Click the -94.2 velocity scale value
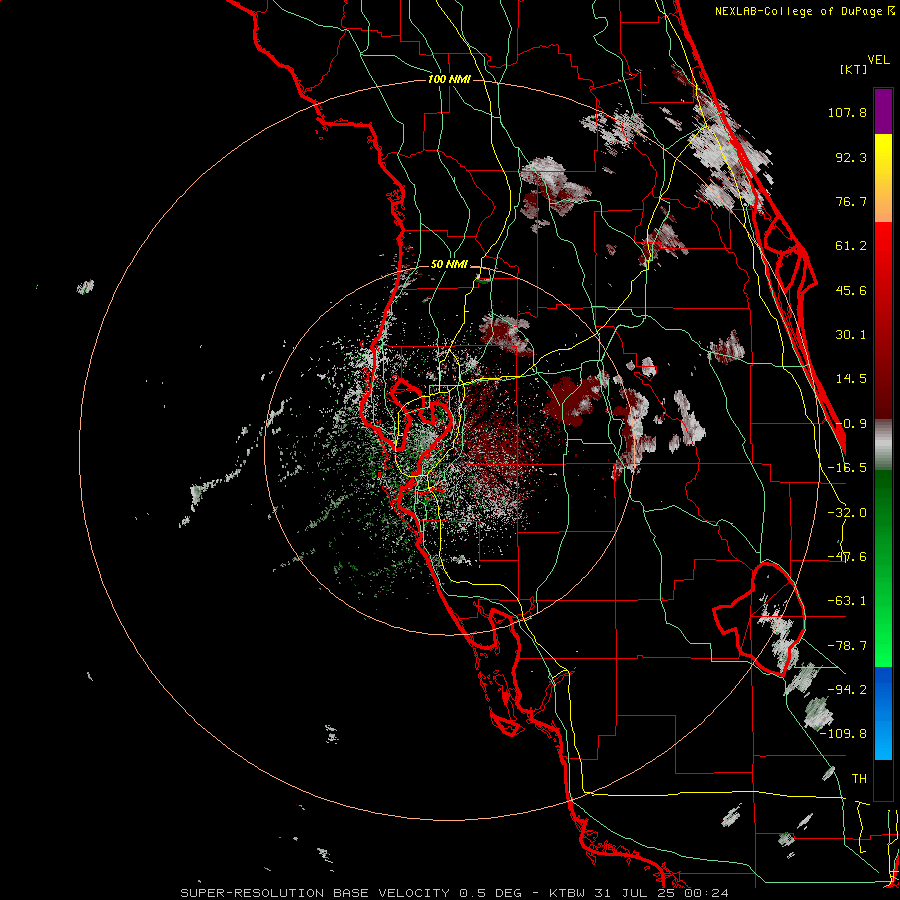This screenshot has width=900, height=900. pos(847,690)
